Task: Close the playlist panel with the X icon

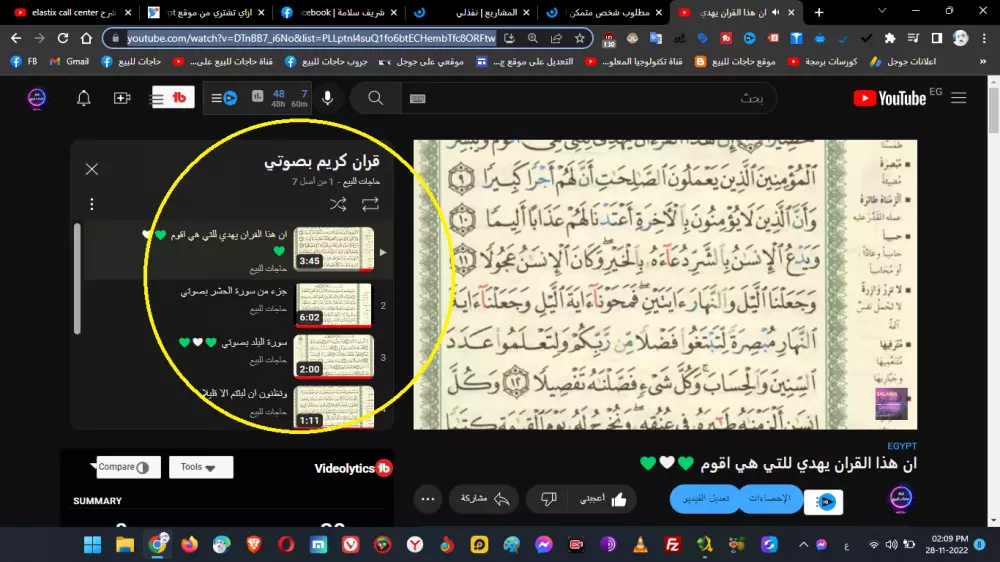Action: pyautogui.click(x=92, y=169)
